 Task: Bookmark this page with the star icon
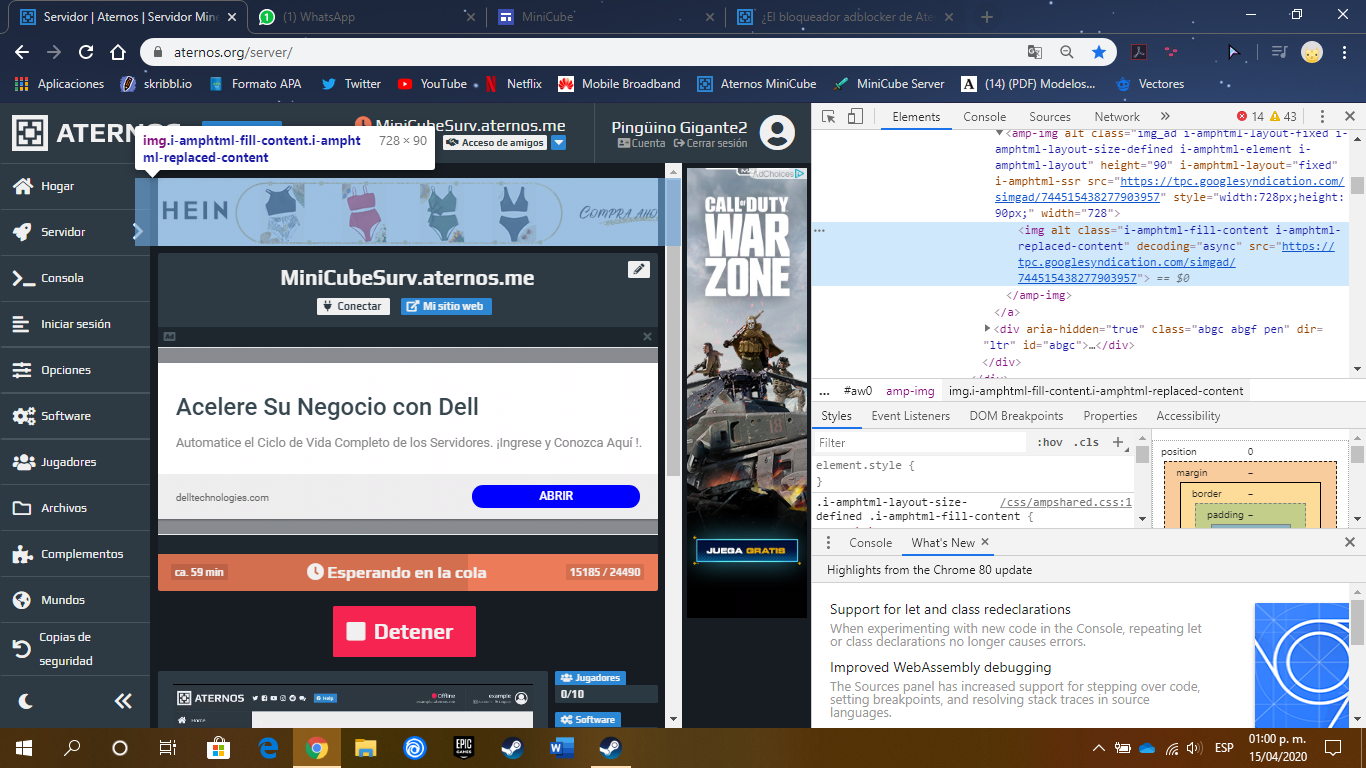click(x=1099, y=52)
